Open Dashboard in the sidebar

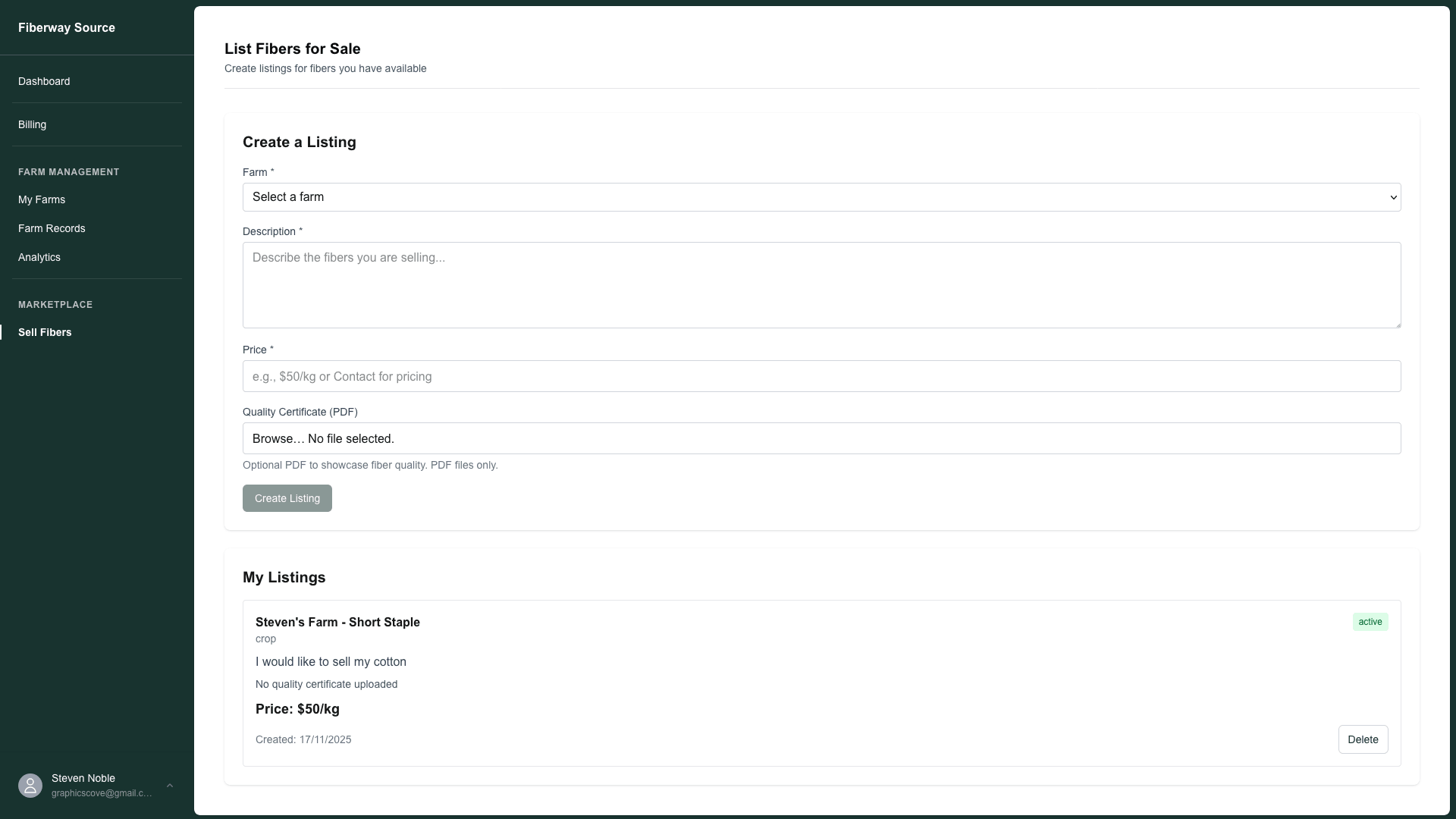pos(44,81)
